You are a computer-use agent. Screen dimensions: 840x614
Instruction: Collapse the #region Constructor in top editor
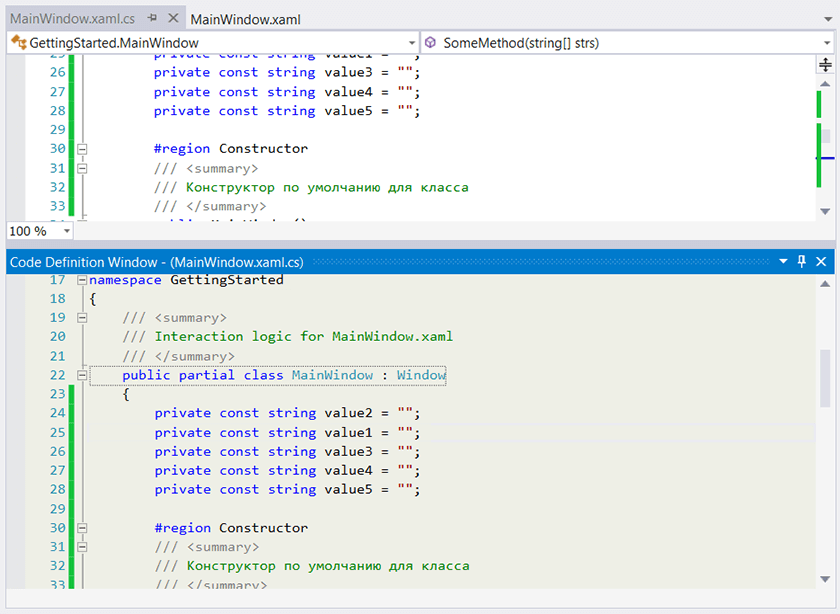82,149
